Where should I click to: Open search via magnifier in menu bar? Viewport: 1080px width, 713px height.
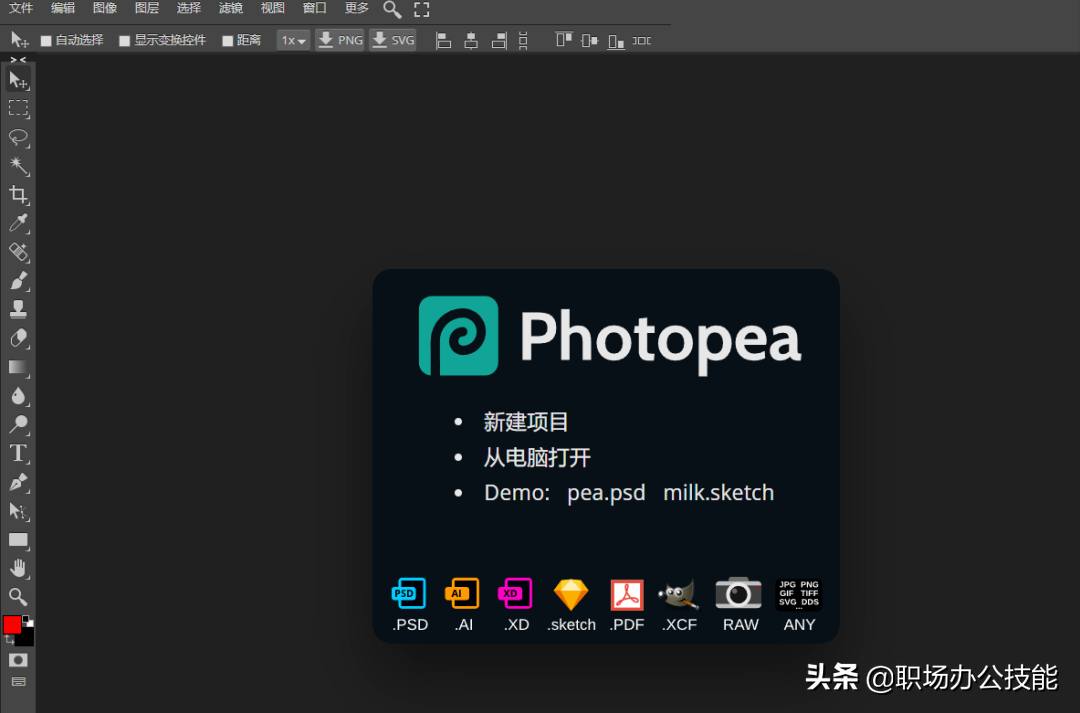392,10
